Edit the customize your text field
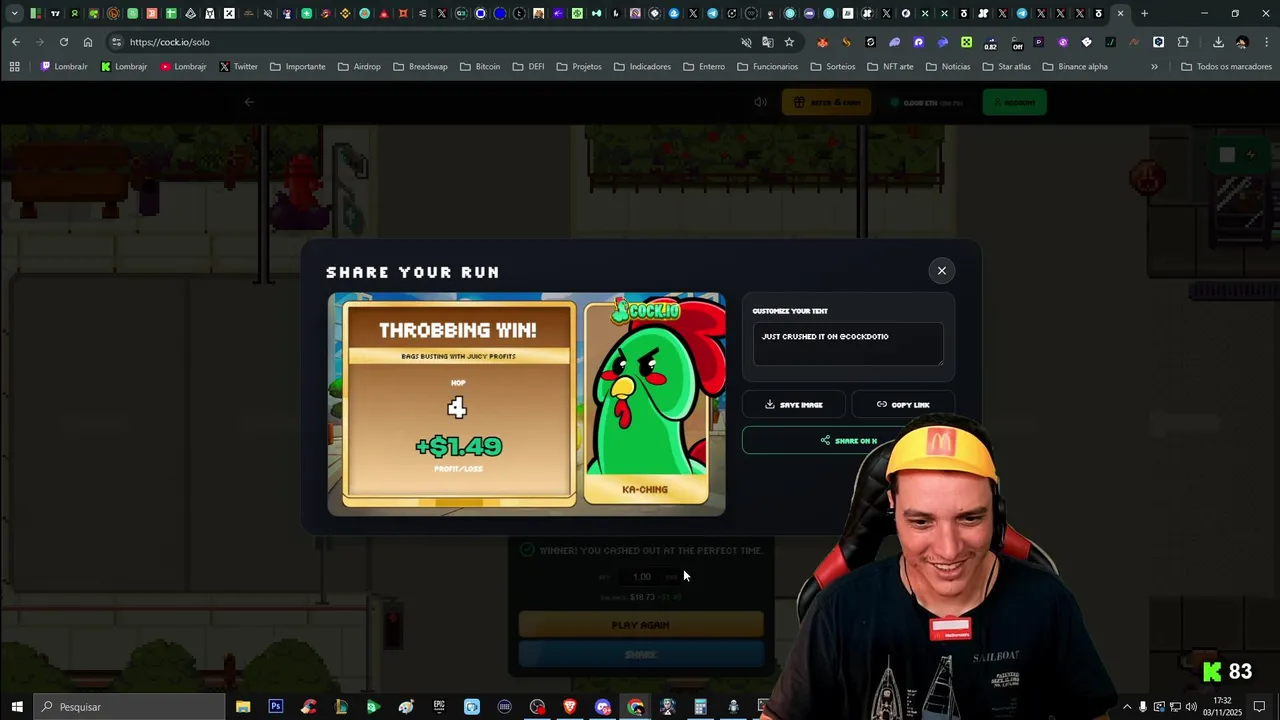The width and height of the screenshot is (1280, 720). coord(848,344)
